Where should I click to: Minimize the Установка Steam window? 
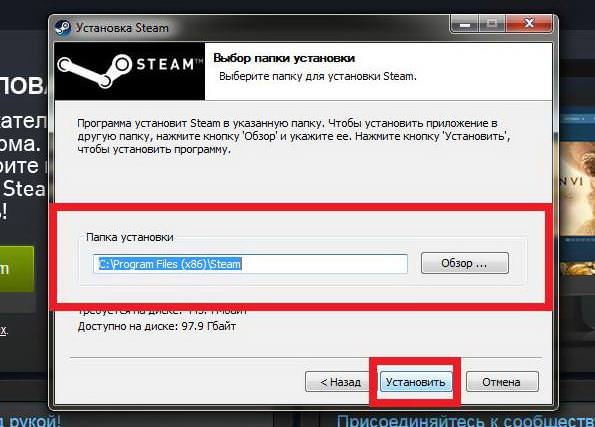(464, 24)
